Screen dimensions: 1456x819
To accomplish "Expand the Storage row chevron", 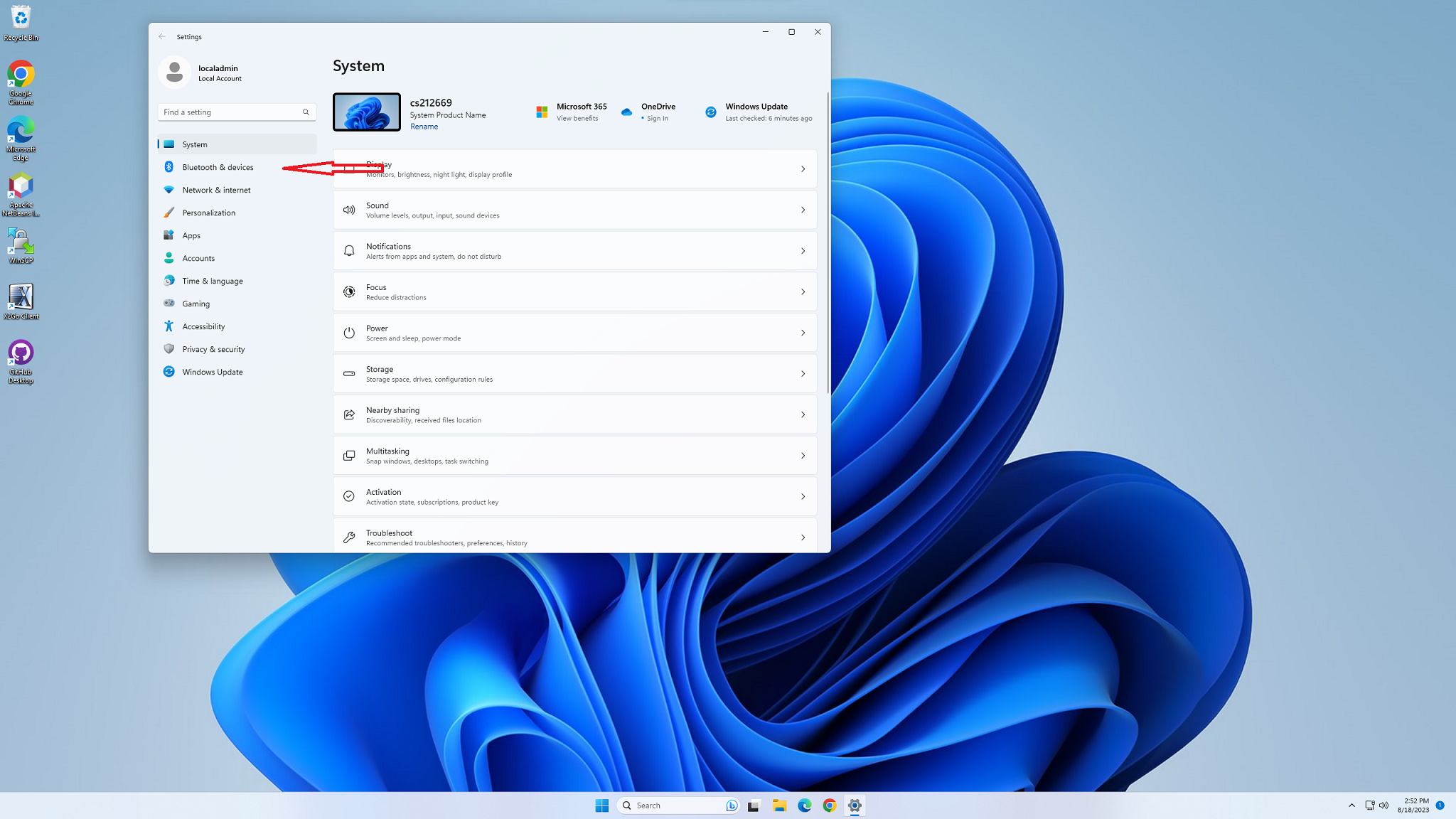I will coord(803,374).
